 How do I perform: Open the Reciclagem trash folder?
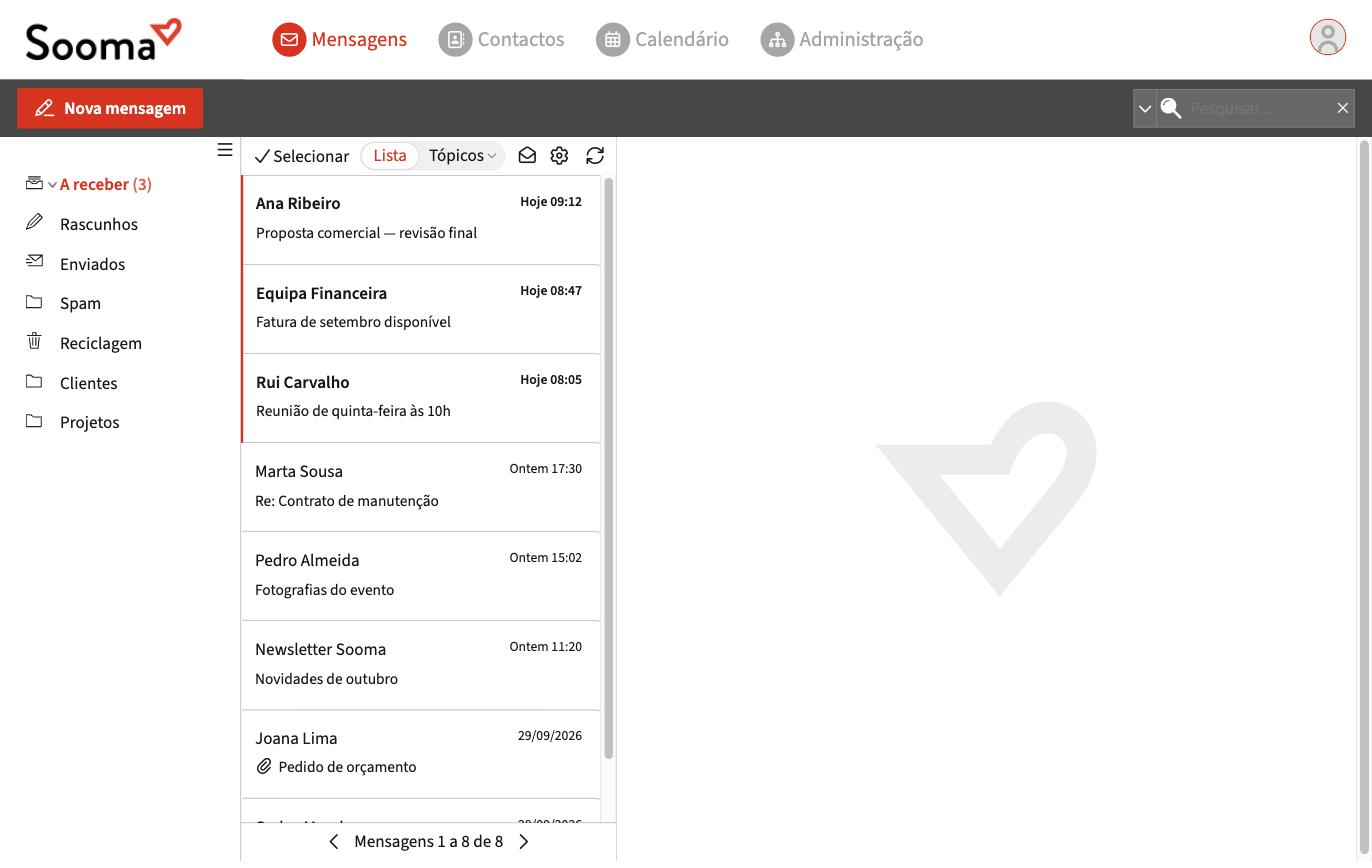coord(101,343)
